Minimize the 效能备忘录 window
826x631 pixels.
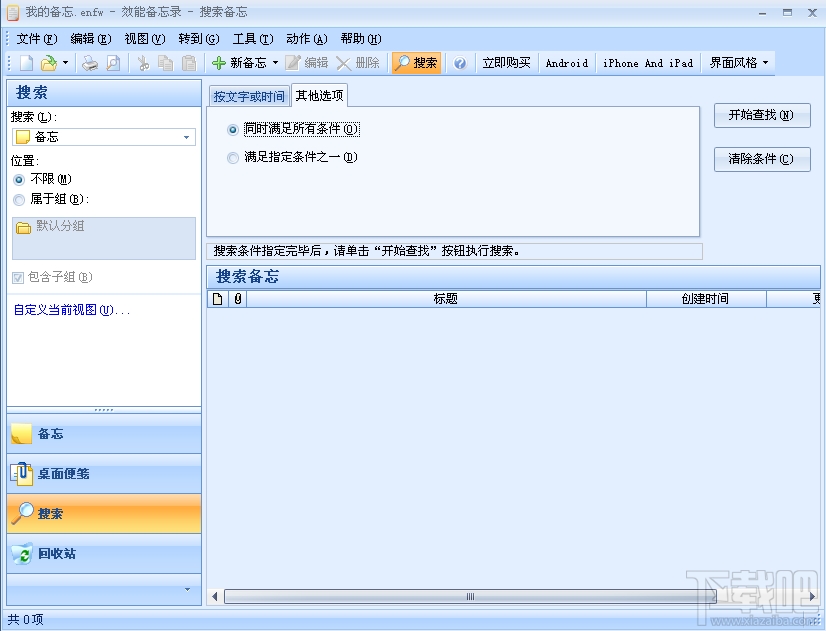click(x=762, y=13)
